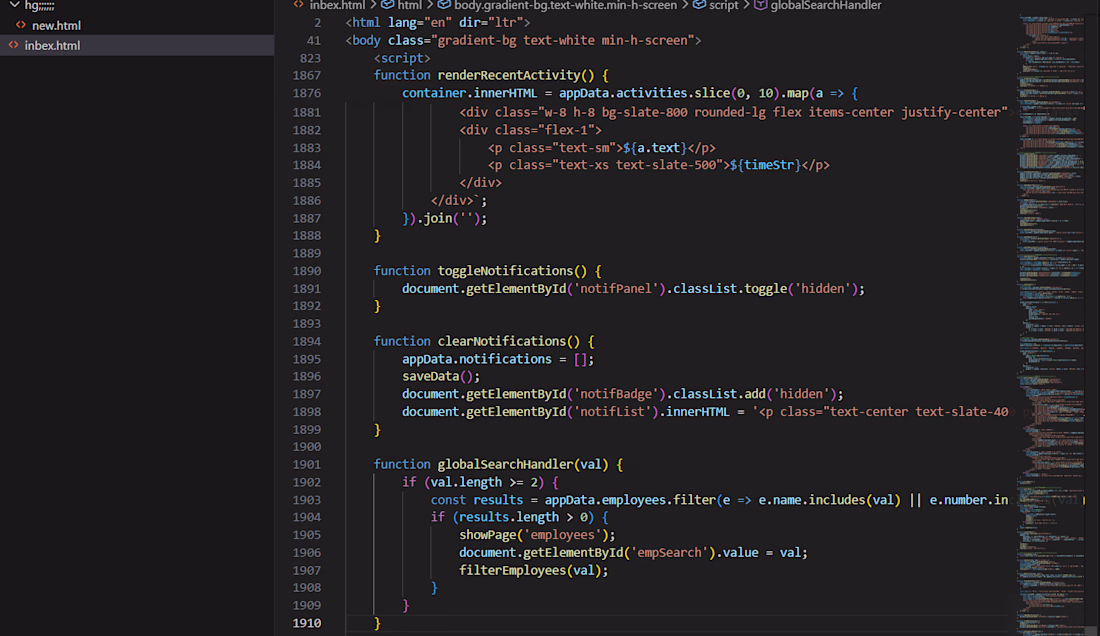Click }).join(''); on line 1887
Image resolution: width=1100 pixels, height=636 pixels.
(445, 219)
